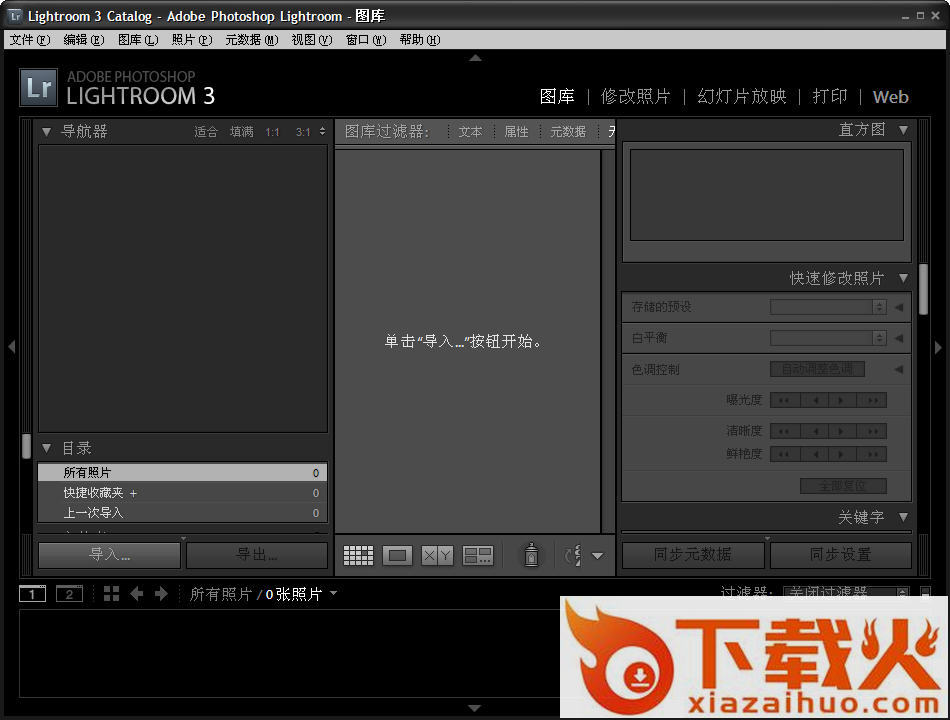Switch to Grid view icon in toolbar

[359, 555]
